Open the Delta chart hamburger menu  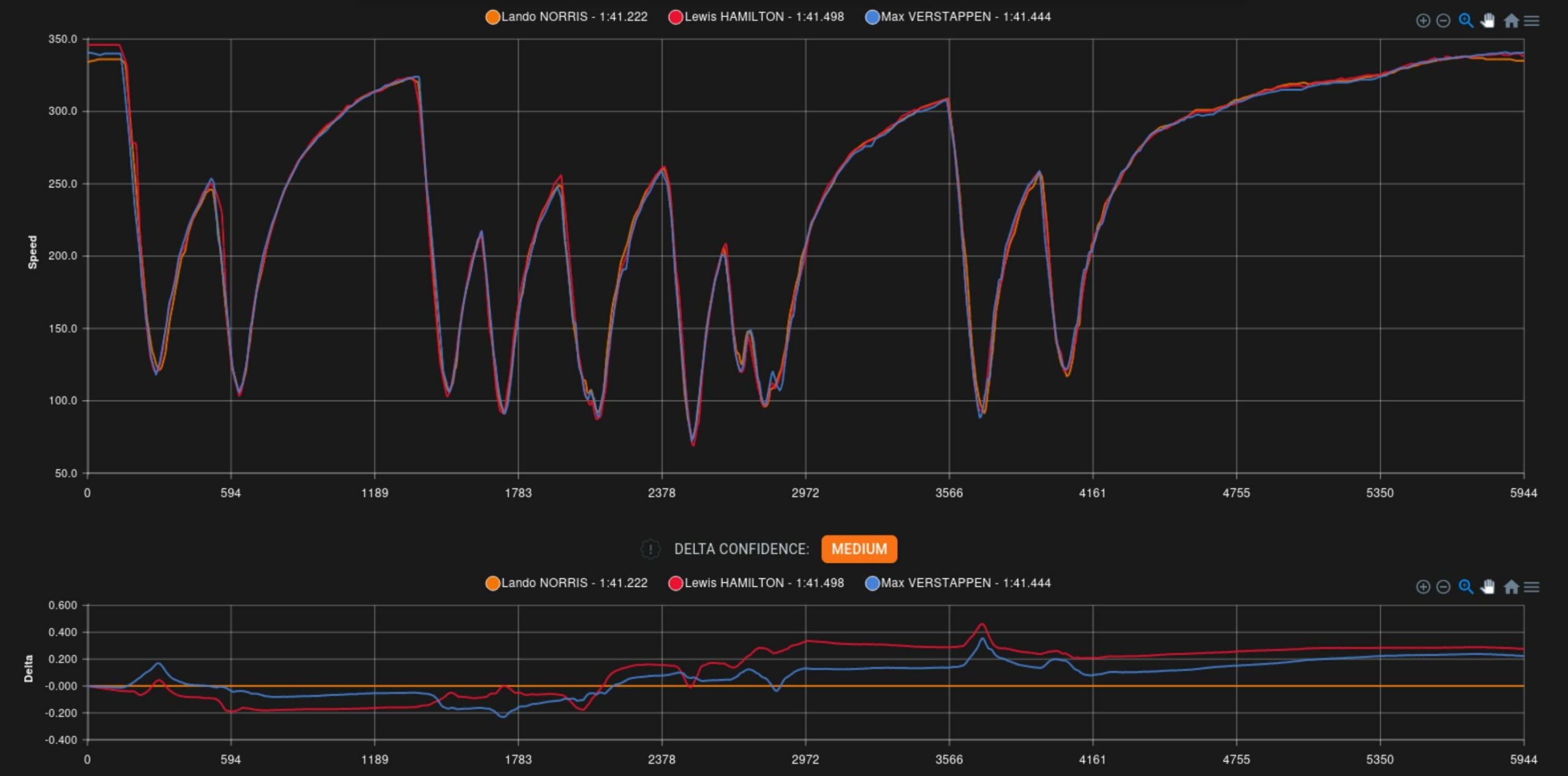[x=1531, y=587]
